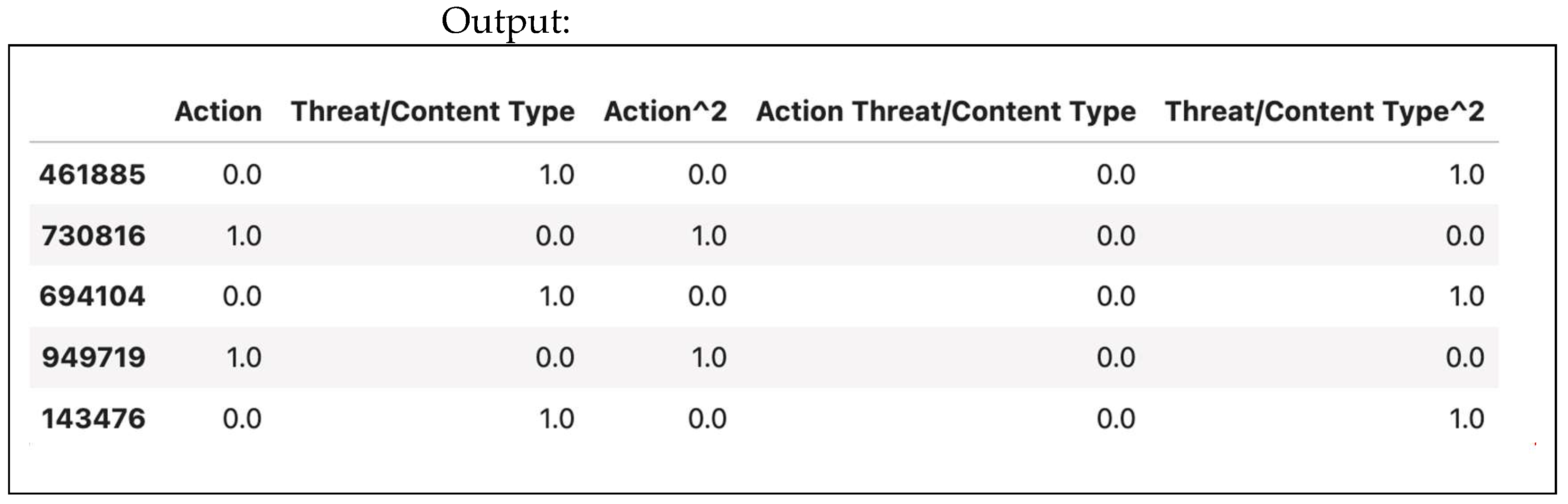Select Action value in row 949719

pos(244,357)
